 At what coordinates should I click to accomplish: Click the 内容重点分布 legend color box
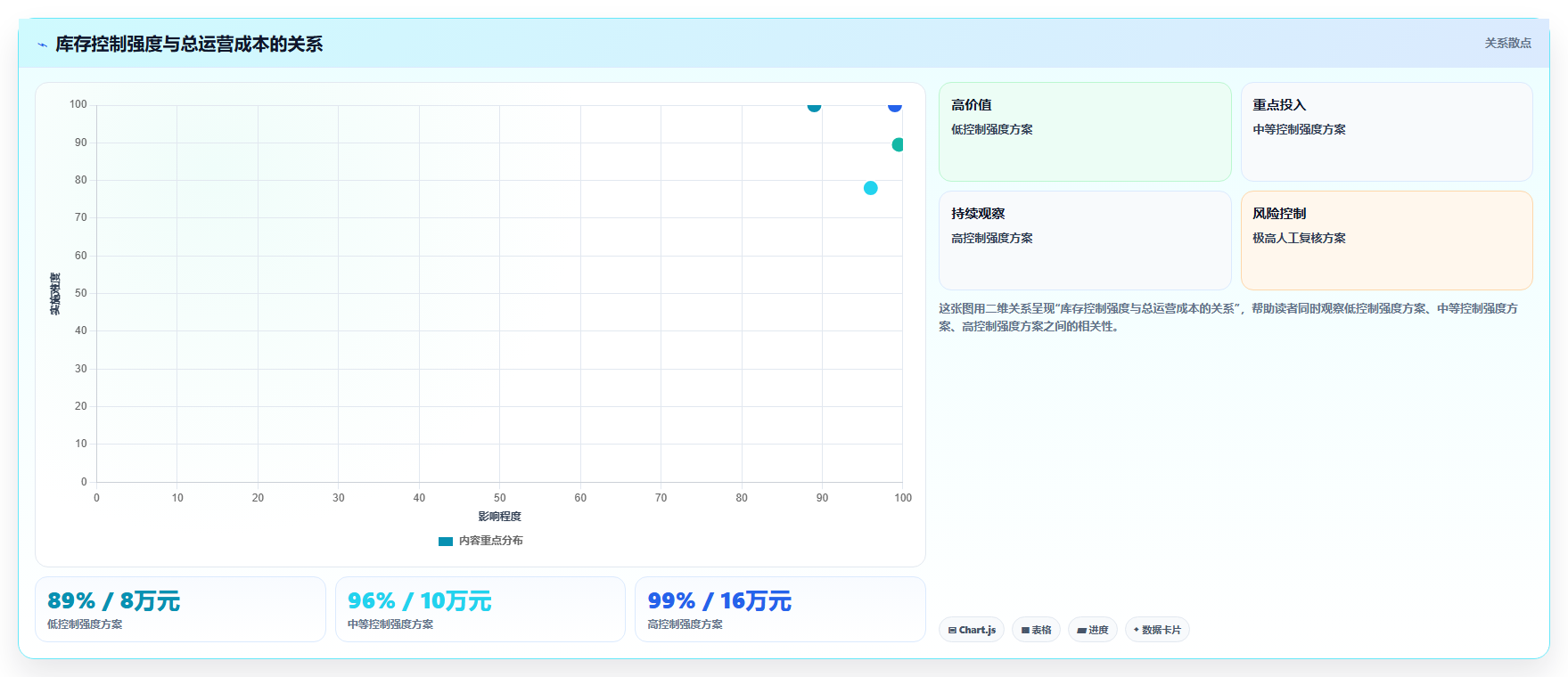[x=446, y=541]
